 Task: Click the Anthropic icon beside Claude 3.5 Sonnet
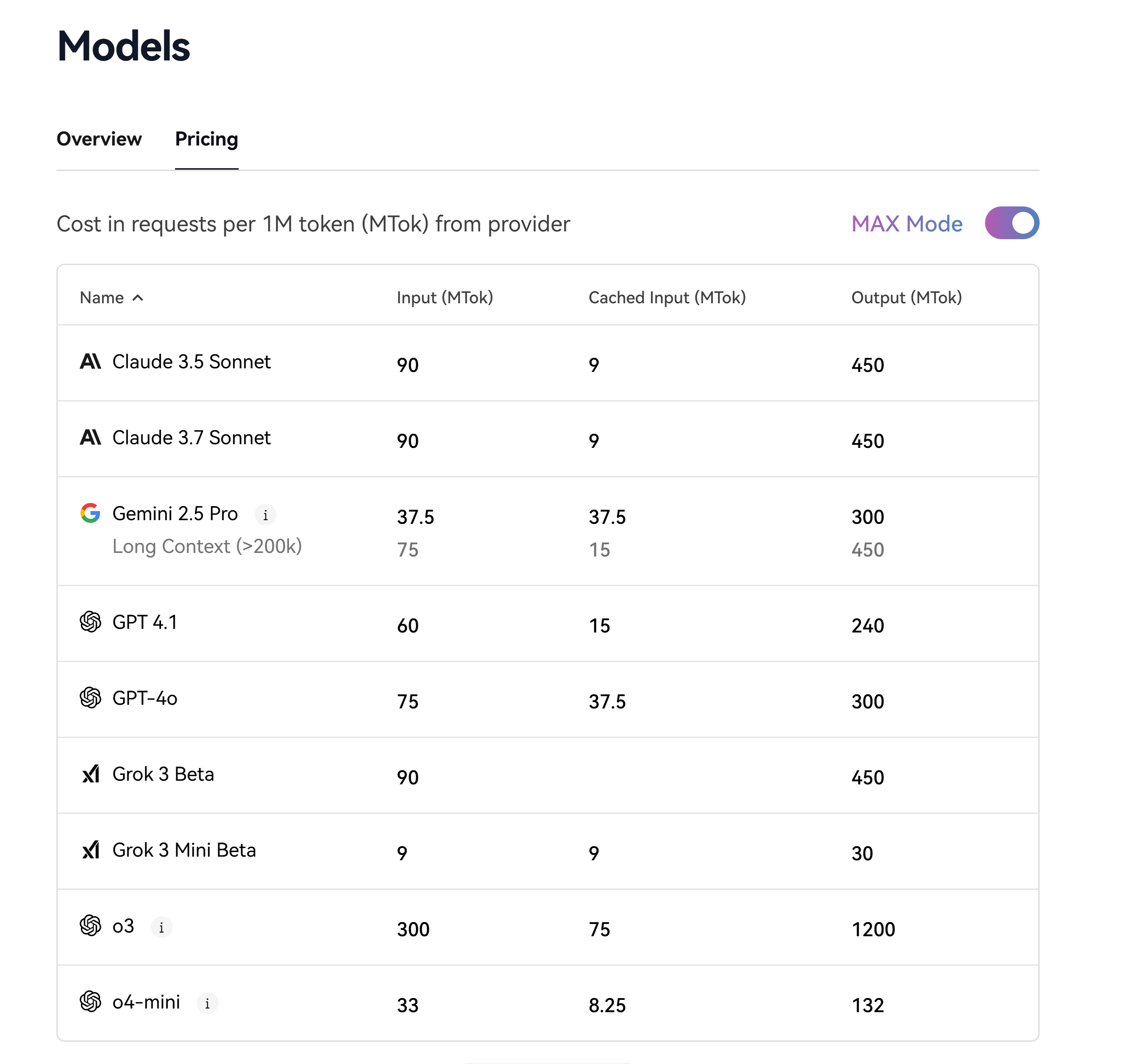(x=90, y=361)
